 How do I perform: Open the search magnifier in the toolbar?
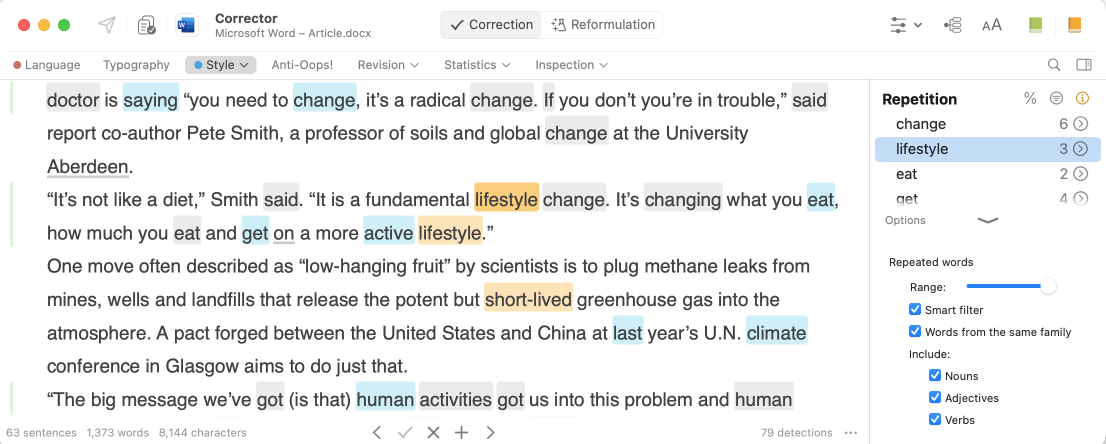coord(1054,65)
